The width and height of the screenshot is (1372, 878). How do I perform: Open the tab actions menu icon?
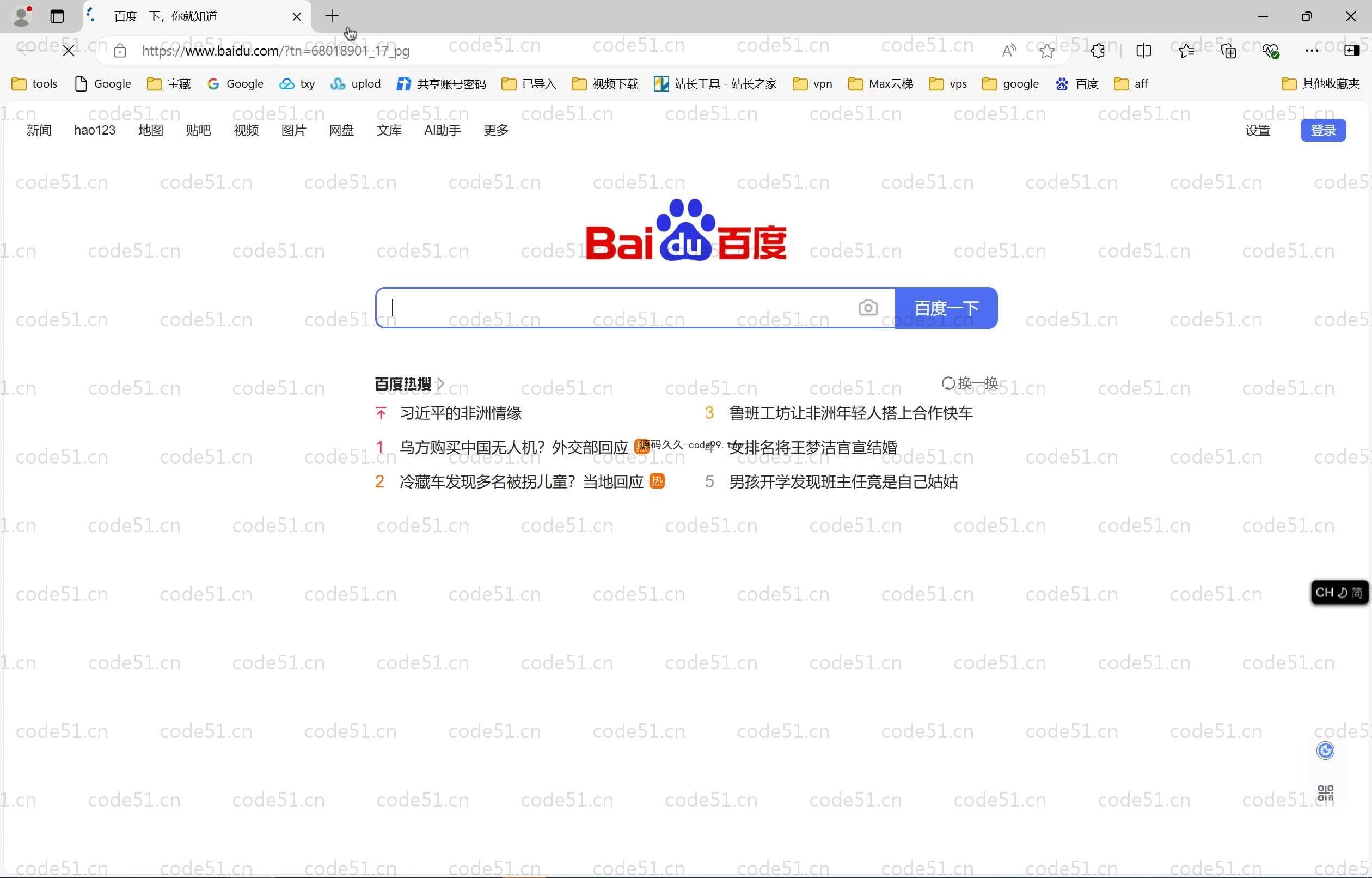pos(57,16)
